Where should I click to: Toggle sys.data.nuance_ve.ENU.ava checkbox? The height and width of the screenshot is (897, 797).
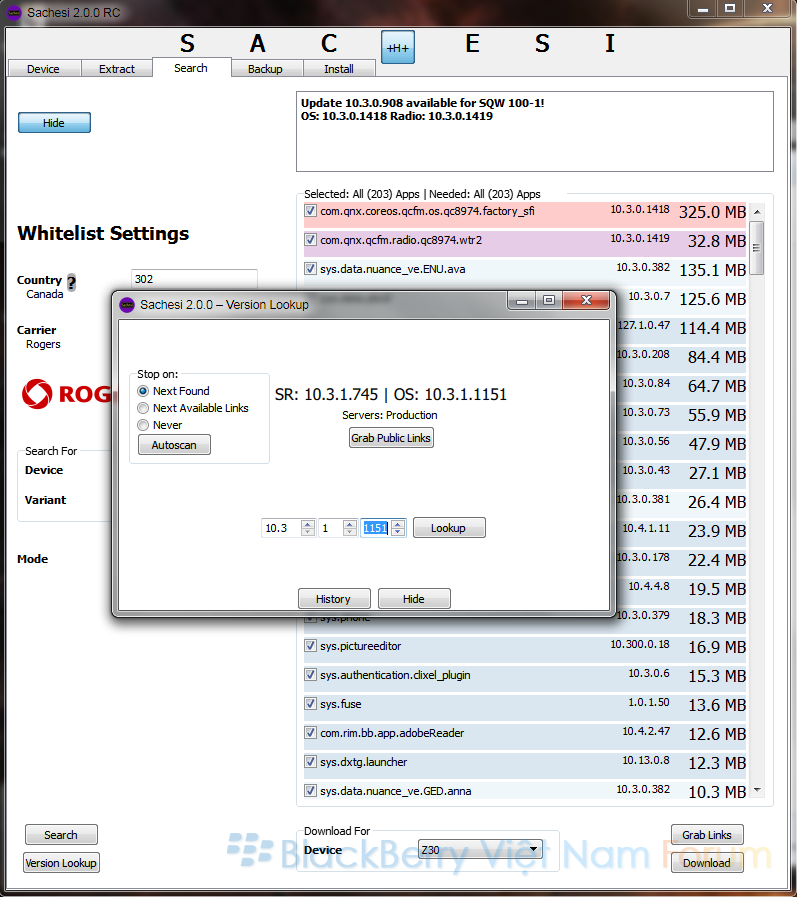pos(310,269)
